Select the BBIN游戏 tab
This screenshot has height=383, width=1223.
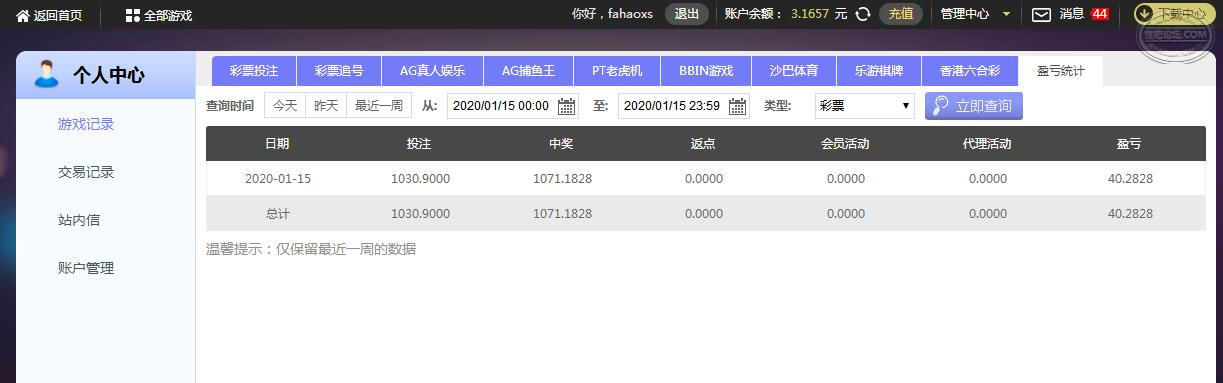[706, 71]
